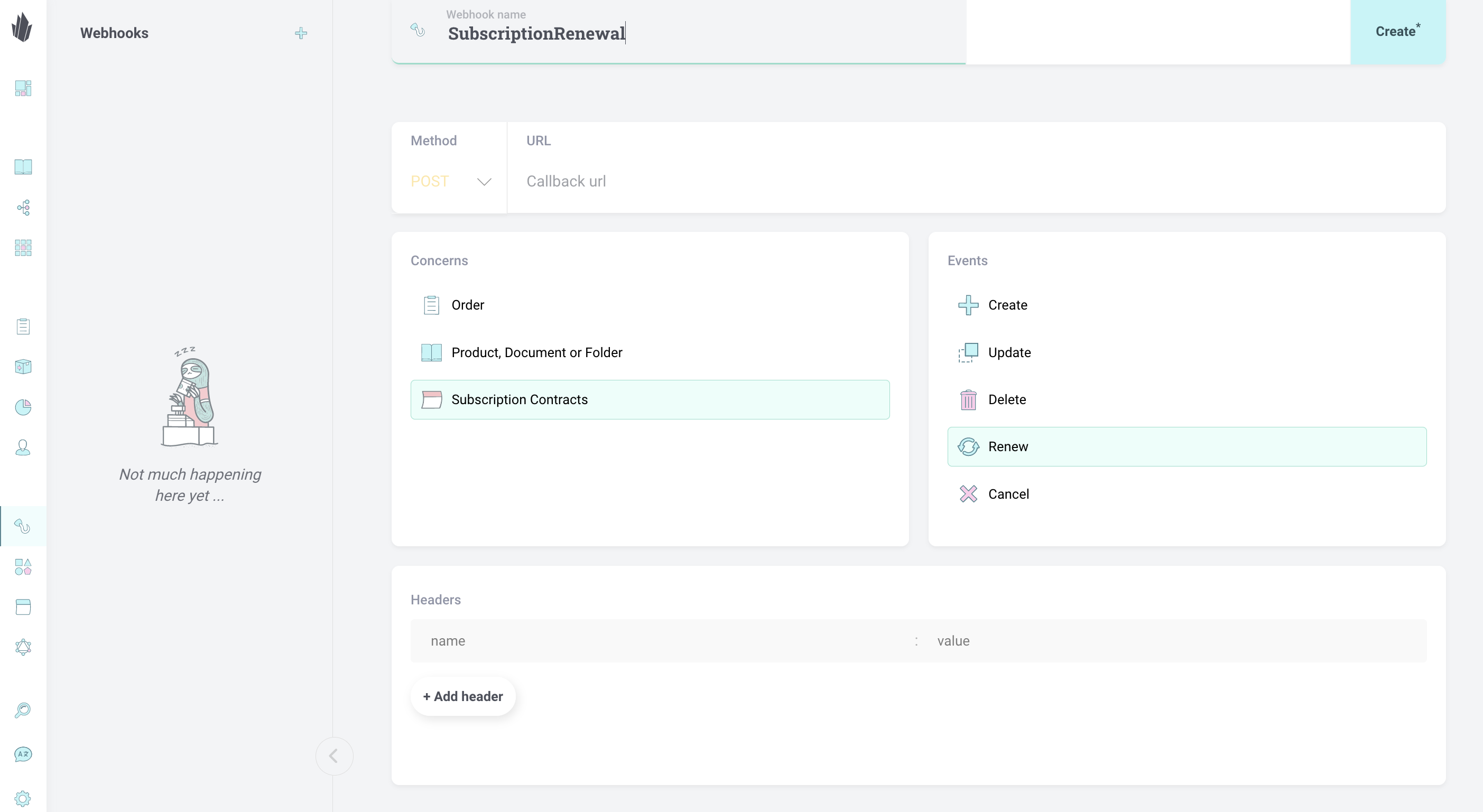Image resolution: width=1483 pixels, height=812 pixels.
Task: Open the POST method dropdown
Action: pos(451,181)
